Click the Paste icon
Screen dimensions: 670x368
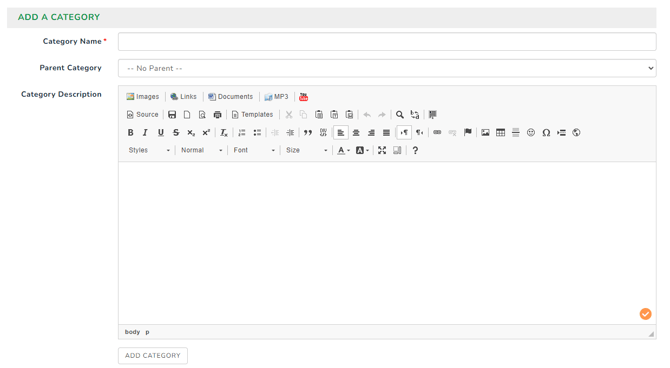coord(319,115)
